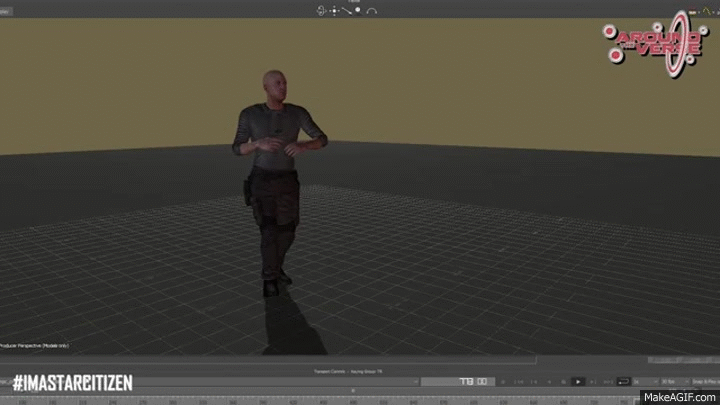Step back one frame
Viewport: 720px width, 405px height.
click(x=534, y=382)
